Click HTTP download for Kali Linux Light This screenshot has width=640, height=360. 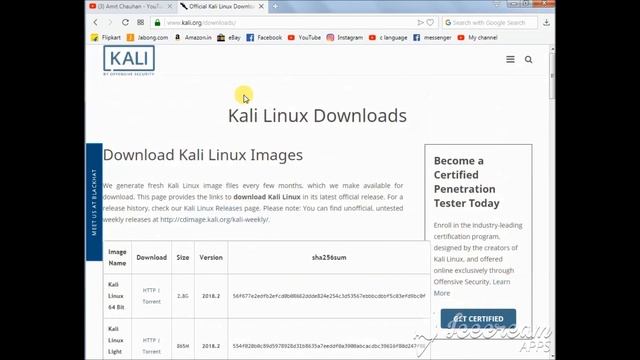pyautogui.click(x=150, y=340)
